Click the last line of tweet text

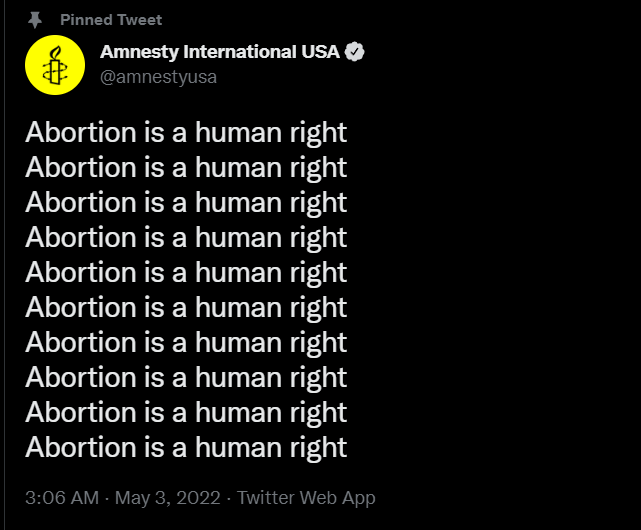[x=186, y=447]
